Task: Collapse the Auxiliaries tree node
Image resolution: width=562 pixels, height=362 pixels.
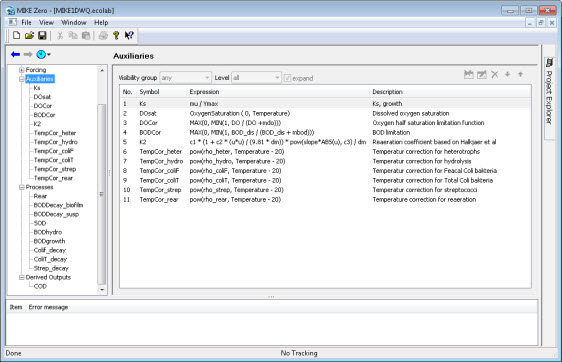Action: (22, 79)
